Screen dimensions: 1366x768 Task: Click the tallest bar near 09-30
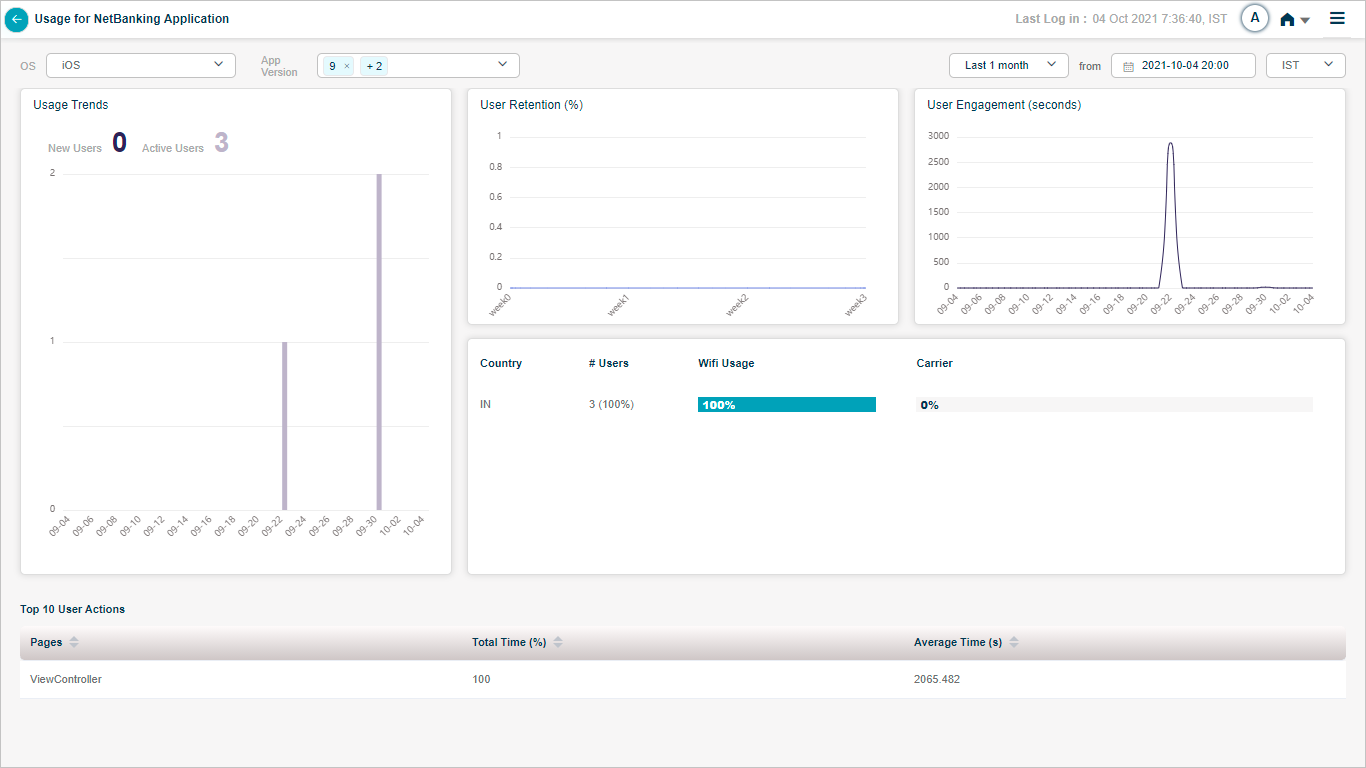[x=379, y=341]
